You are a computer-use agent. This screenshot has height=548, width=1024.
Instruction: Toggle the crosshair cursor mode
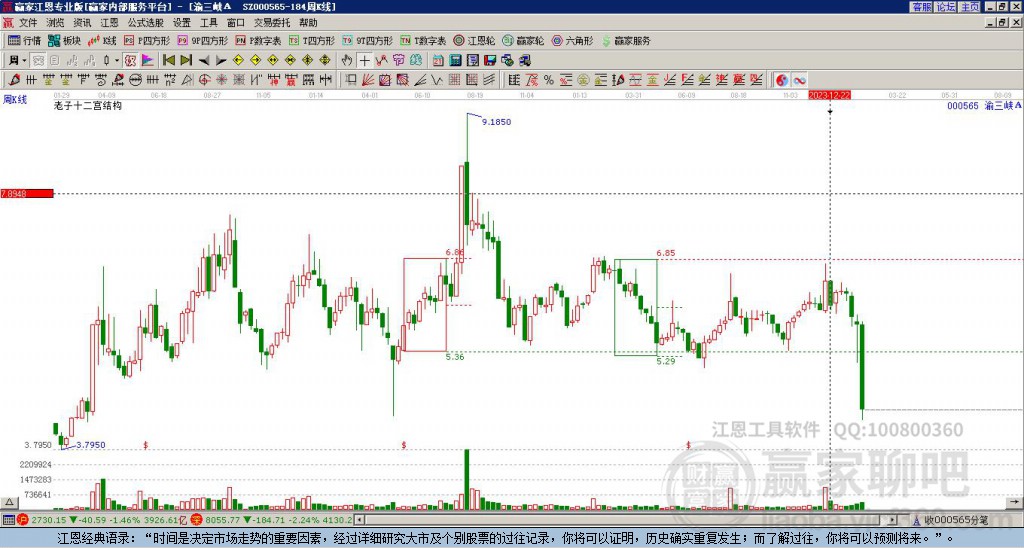tap(364, 61)
